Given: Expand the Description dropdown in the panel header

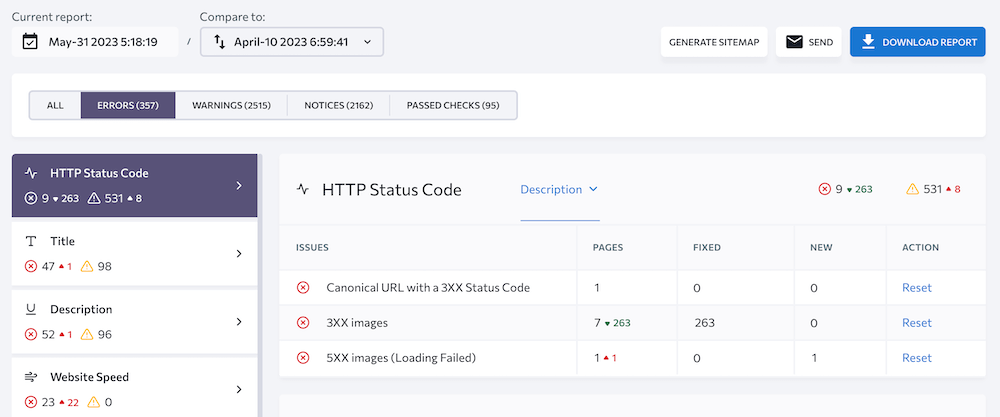Looking at the screenshot, I should pyautogui.click(x=558, y=189).
